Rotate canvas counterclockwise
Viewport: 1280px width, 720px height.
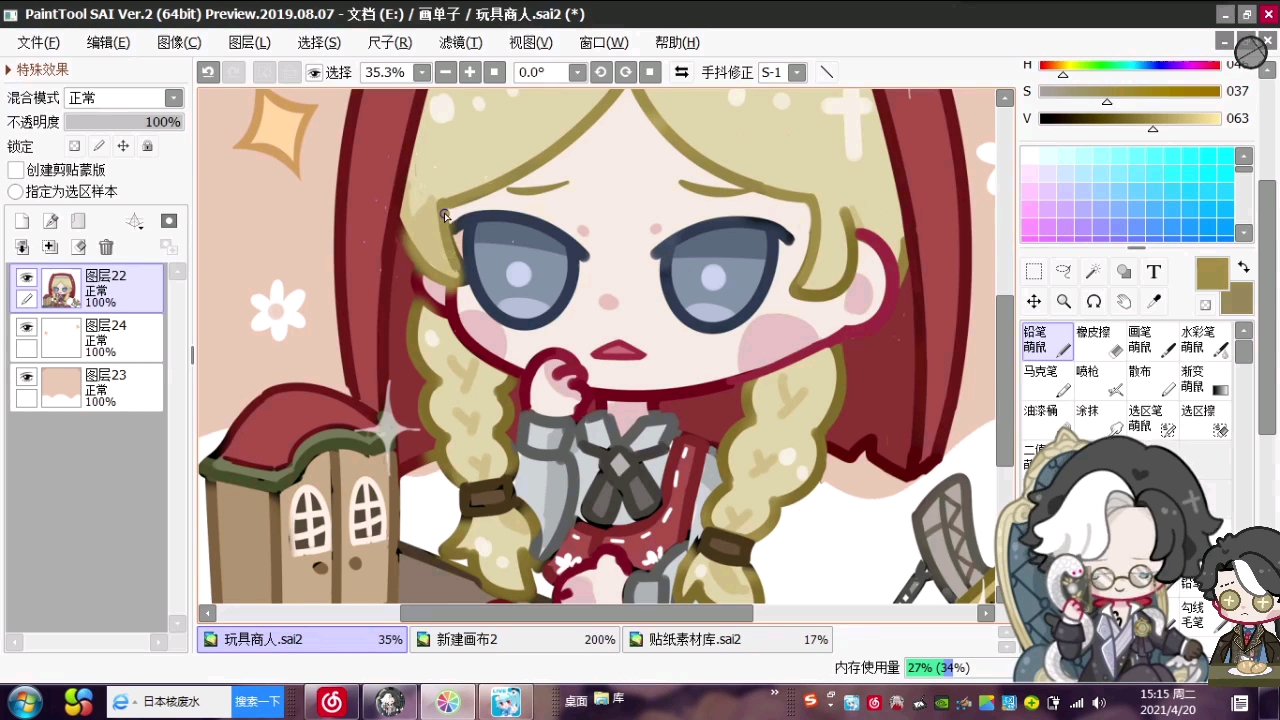601,72
